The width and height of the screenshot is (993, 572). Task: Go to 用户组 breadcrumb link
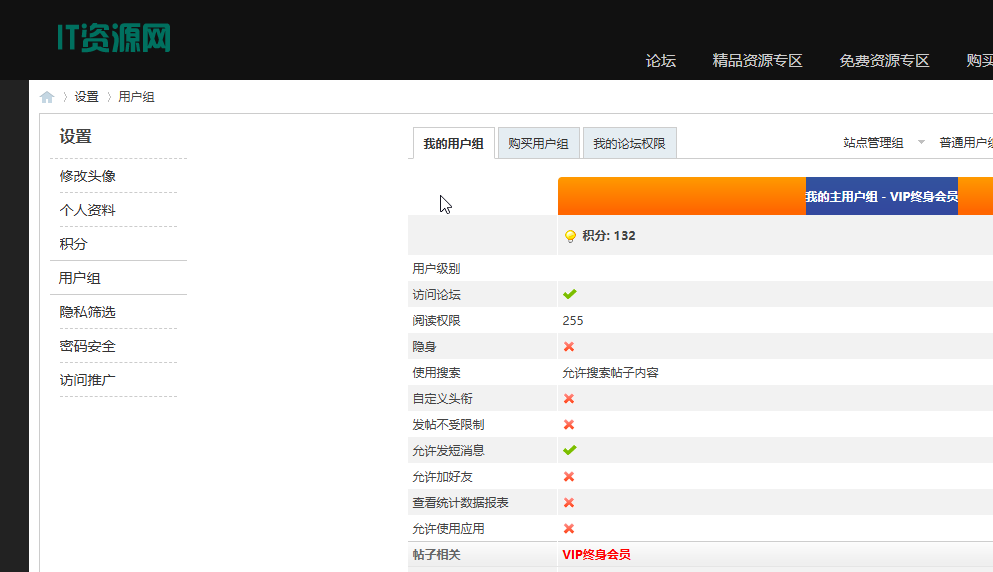click(x=136, y=97)
